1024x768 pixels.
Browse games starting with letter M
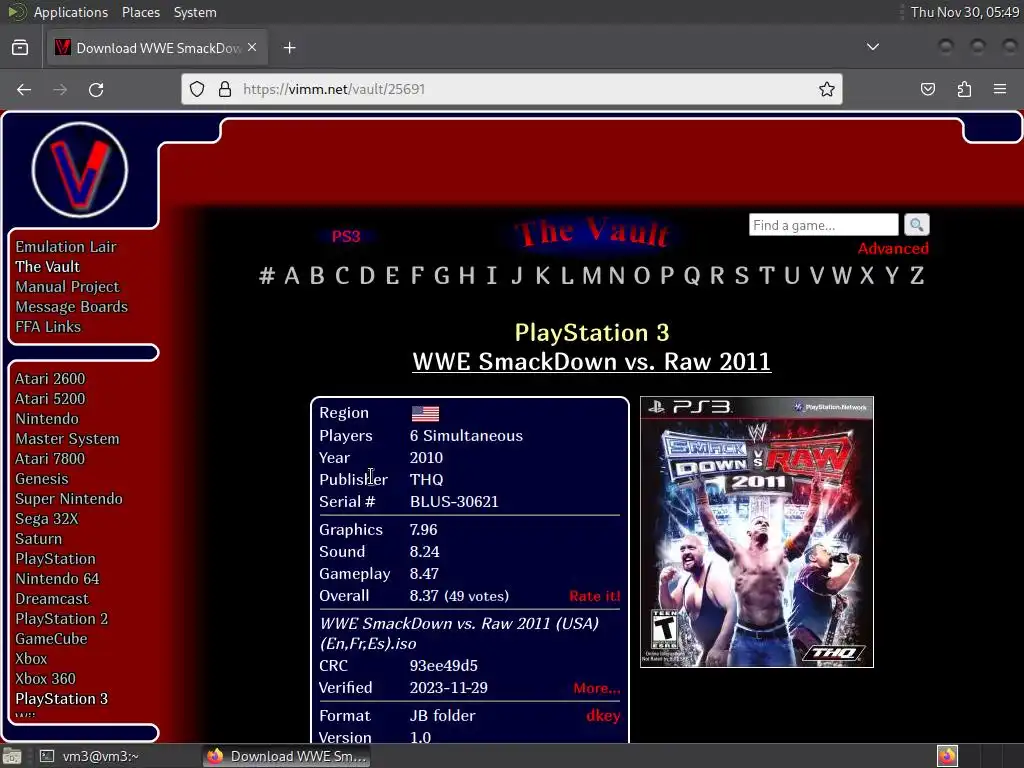click(x=592, y=276)
